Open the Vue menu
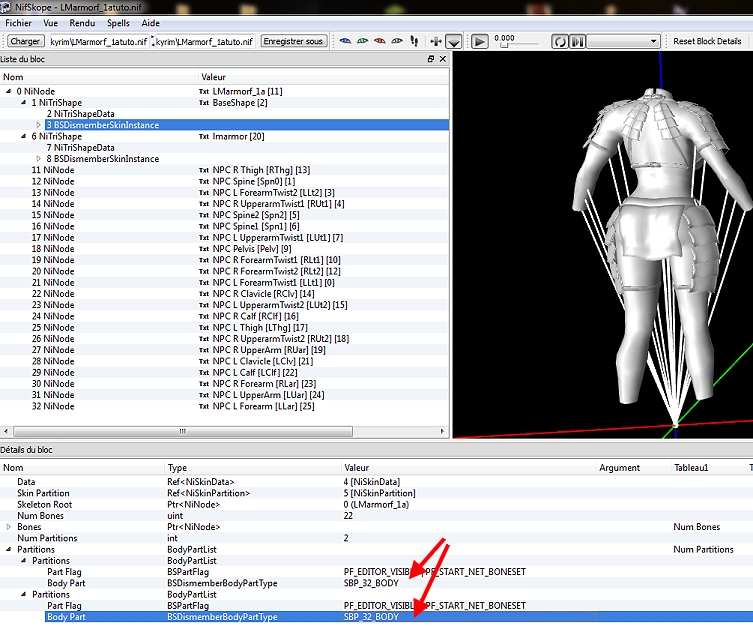The image size is (753, 644). click(x=50, y=23)
